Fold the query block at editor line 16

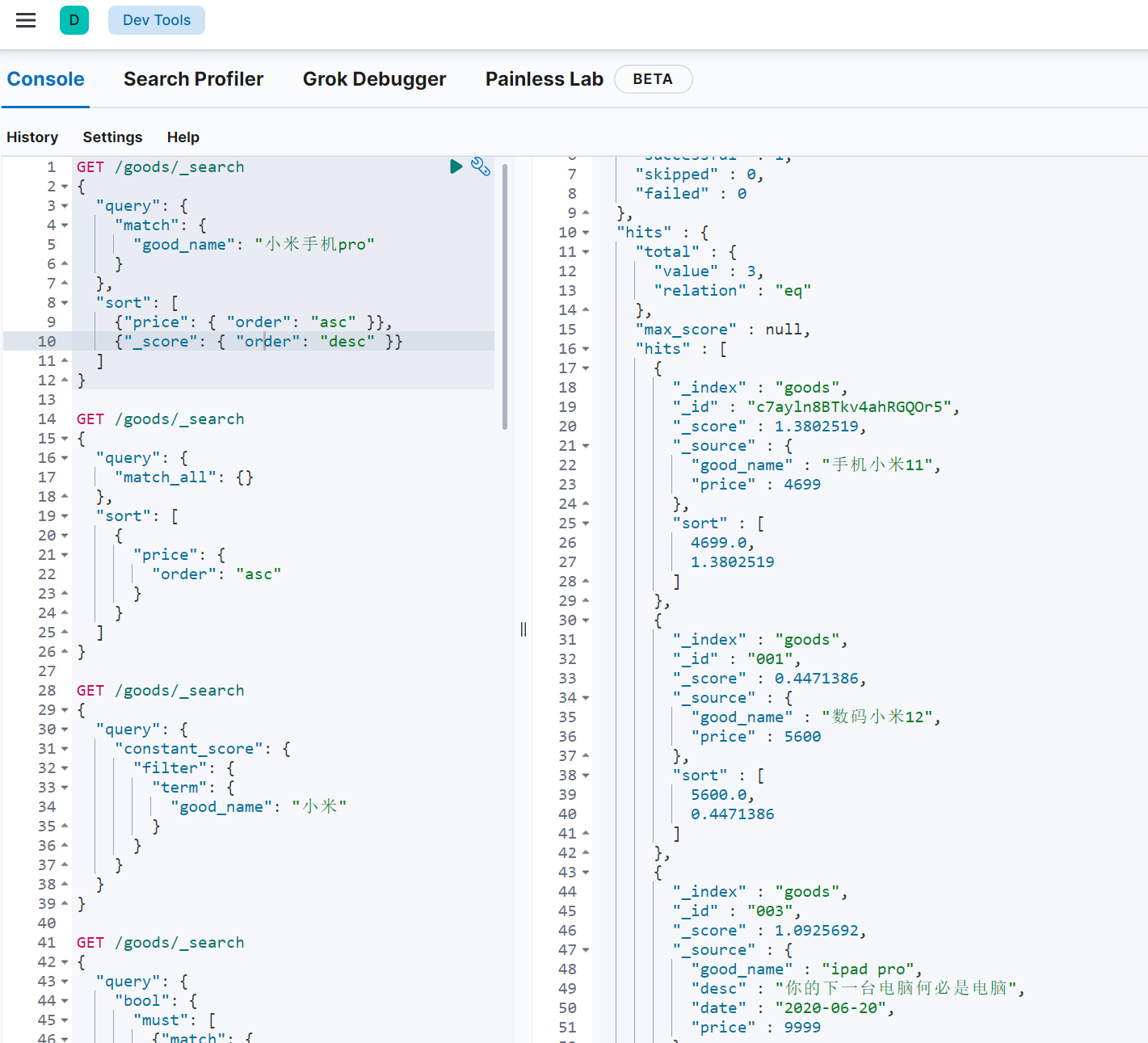click(65, 458)
